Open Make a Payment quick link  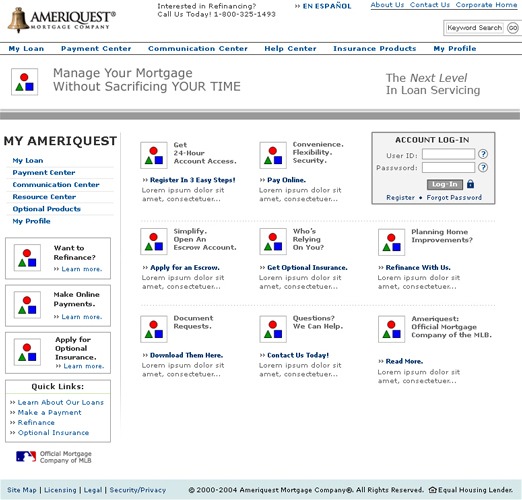click(49, 412)
